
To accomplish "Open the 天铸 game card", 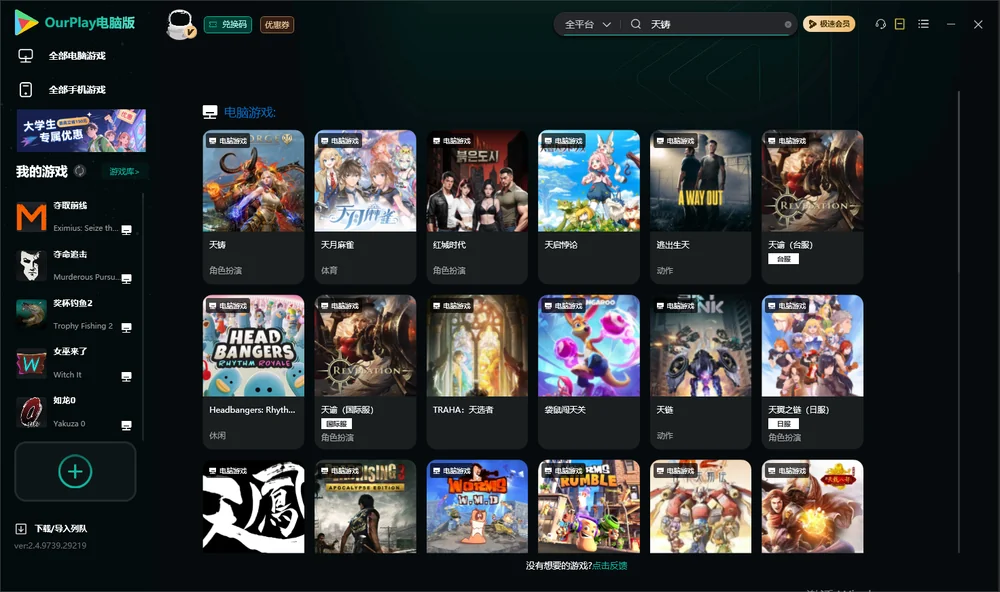I will (x=253, y=207).
